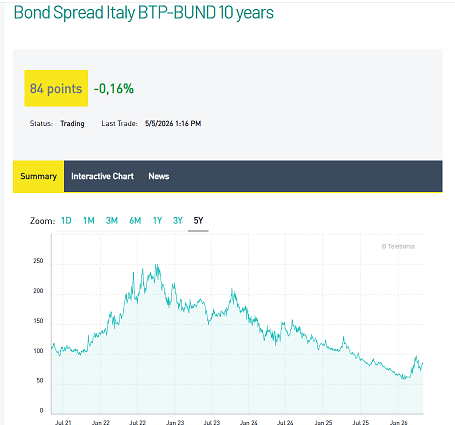Switch to the Interactive Chart tab
The image size is (455, 425).
(x=102, y=176)
